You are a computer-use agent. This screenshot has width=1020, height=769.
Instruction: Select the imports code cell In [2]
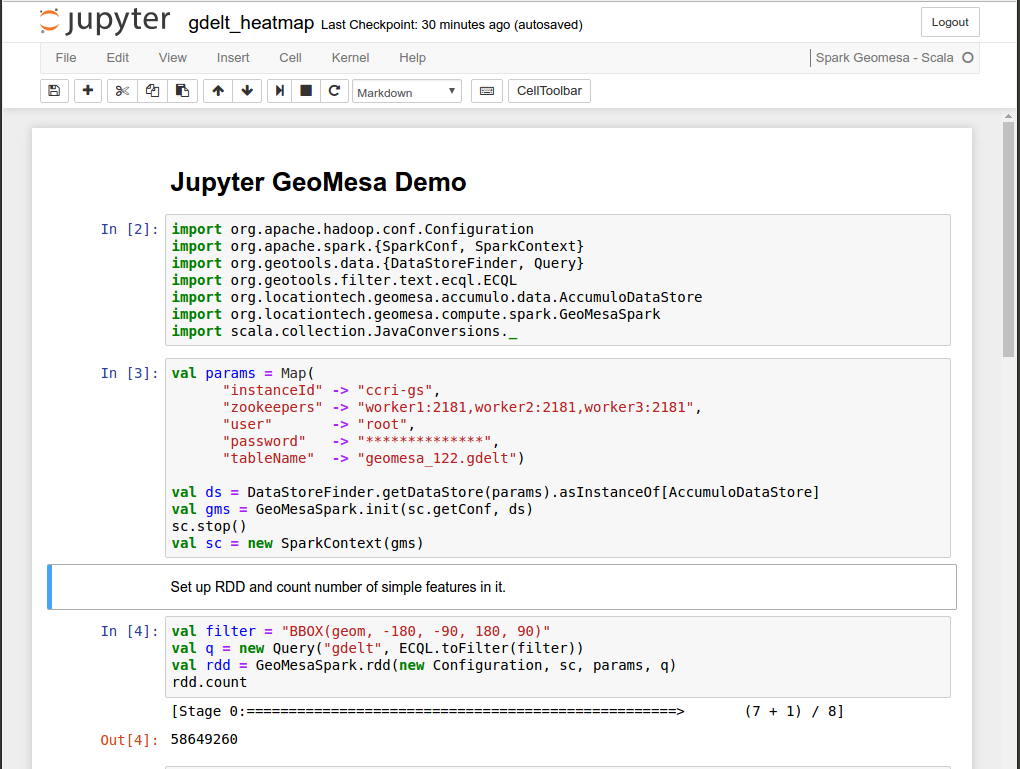coord(557,280)
